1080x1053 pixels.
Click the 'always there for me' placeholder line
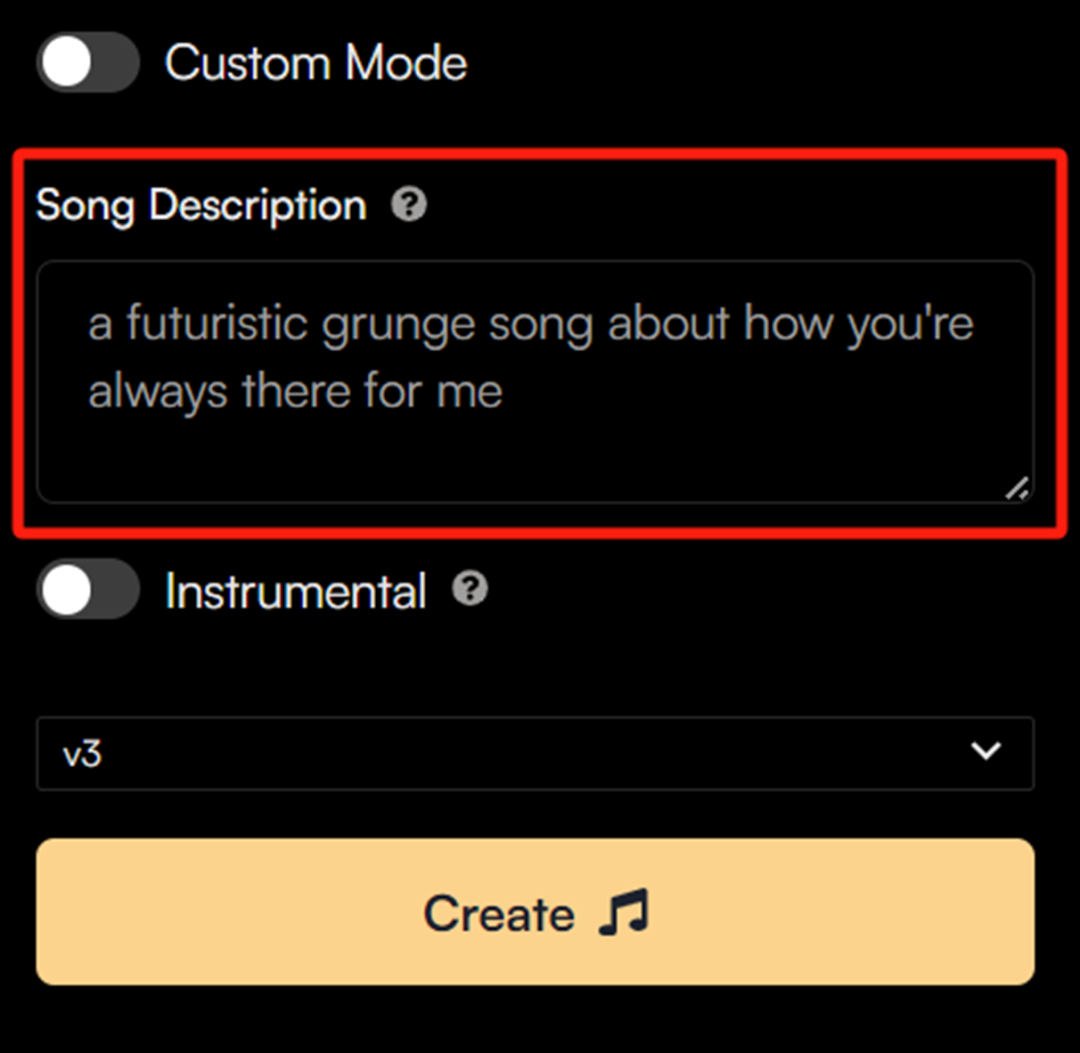pyautogui.click(x=295, y=391)
